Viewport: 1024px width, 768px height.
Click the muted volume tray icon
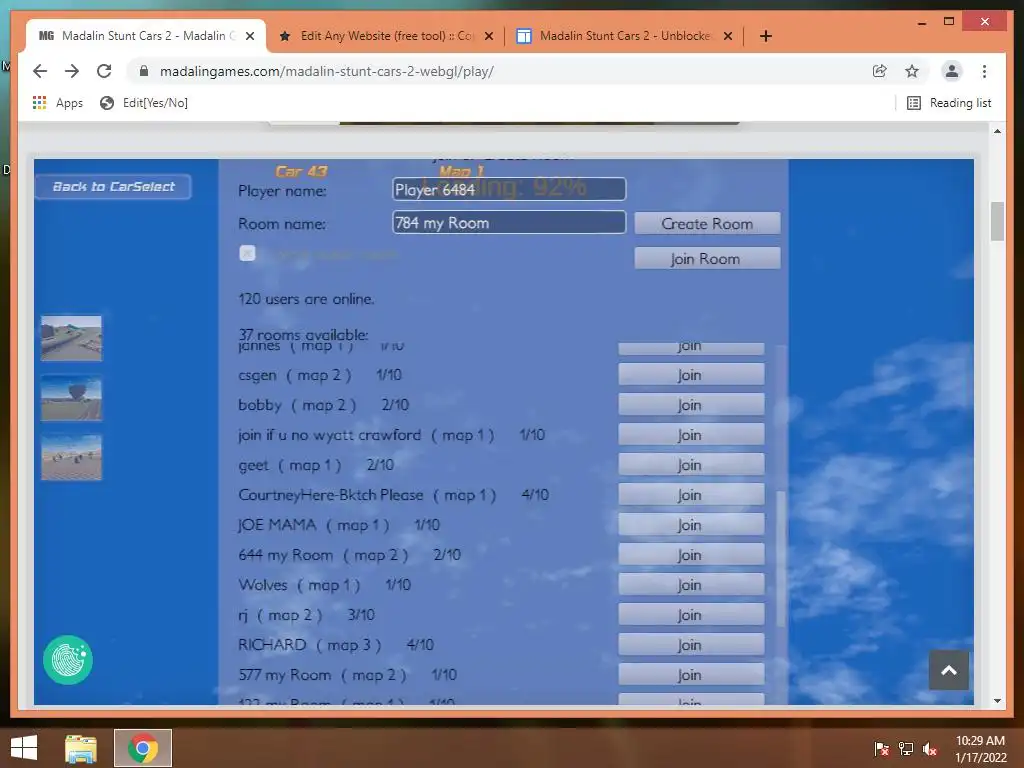click(930, 748)
